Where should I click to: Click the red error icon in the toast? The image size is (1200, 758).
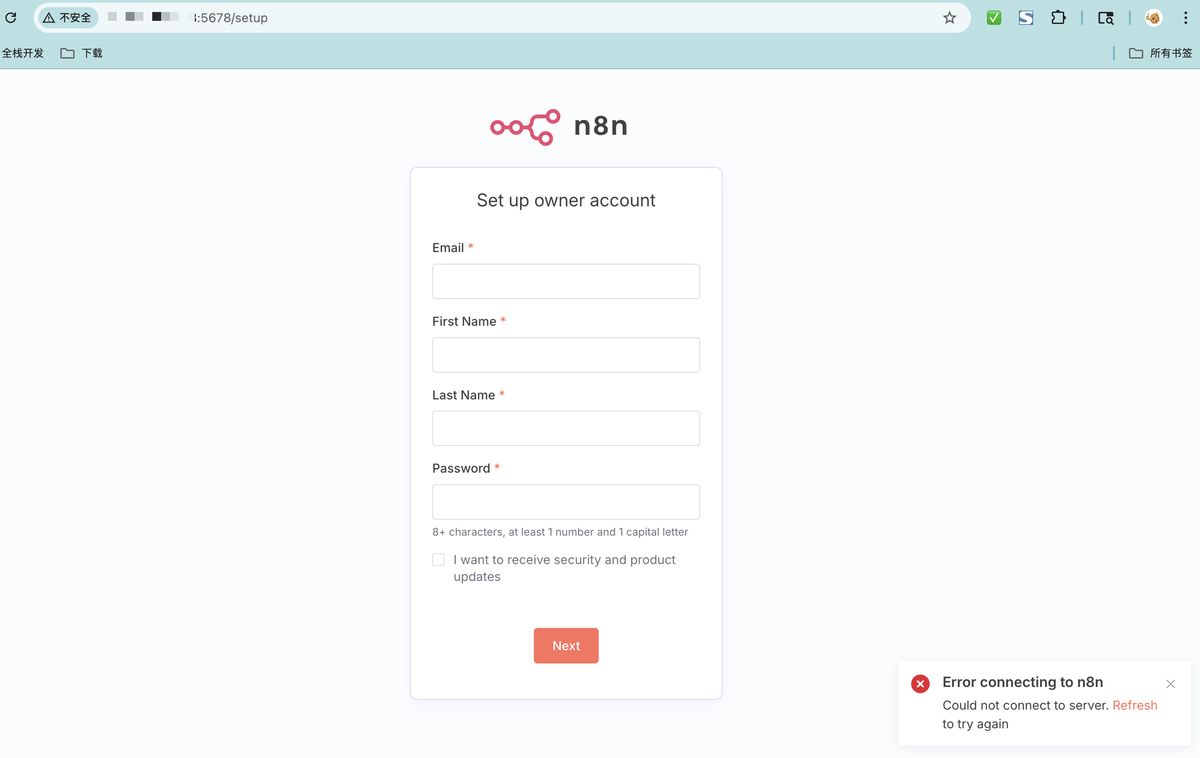click(x=920, y=683)
